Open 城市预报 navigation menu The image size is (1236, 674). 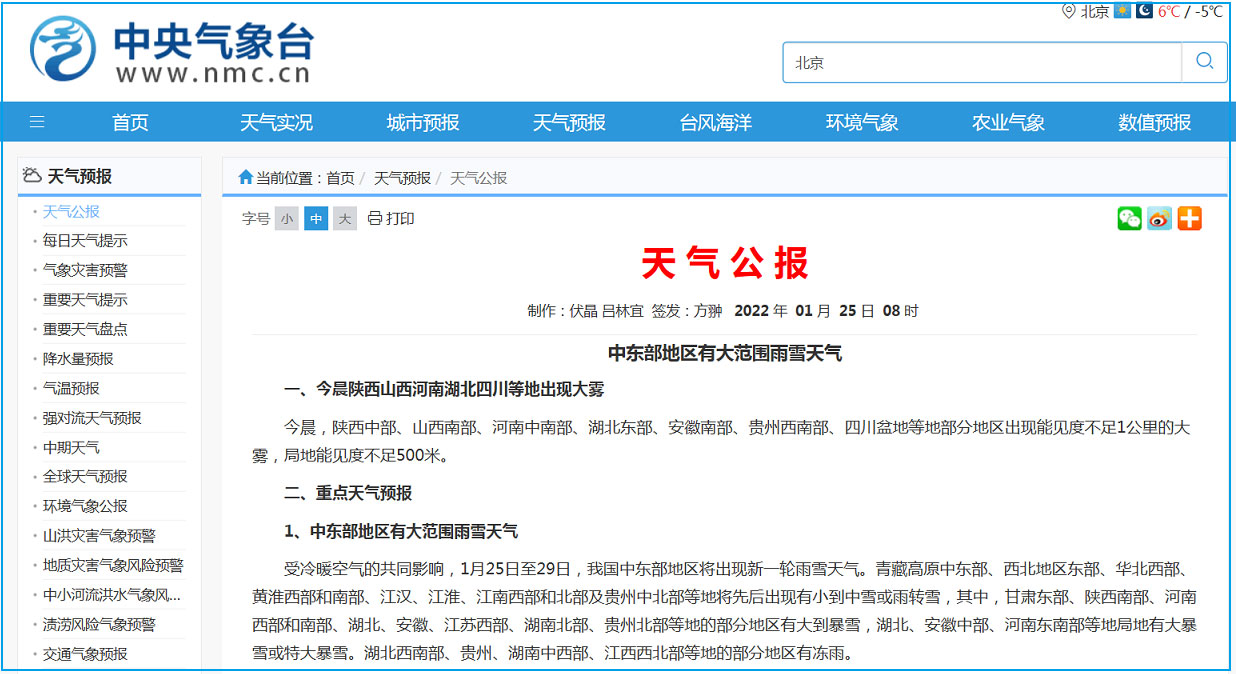tap(423, 122)
